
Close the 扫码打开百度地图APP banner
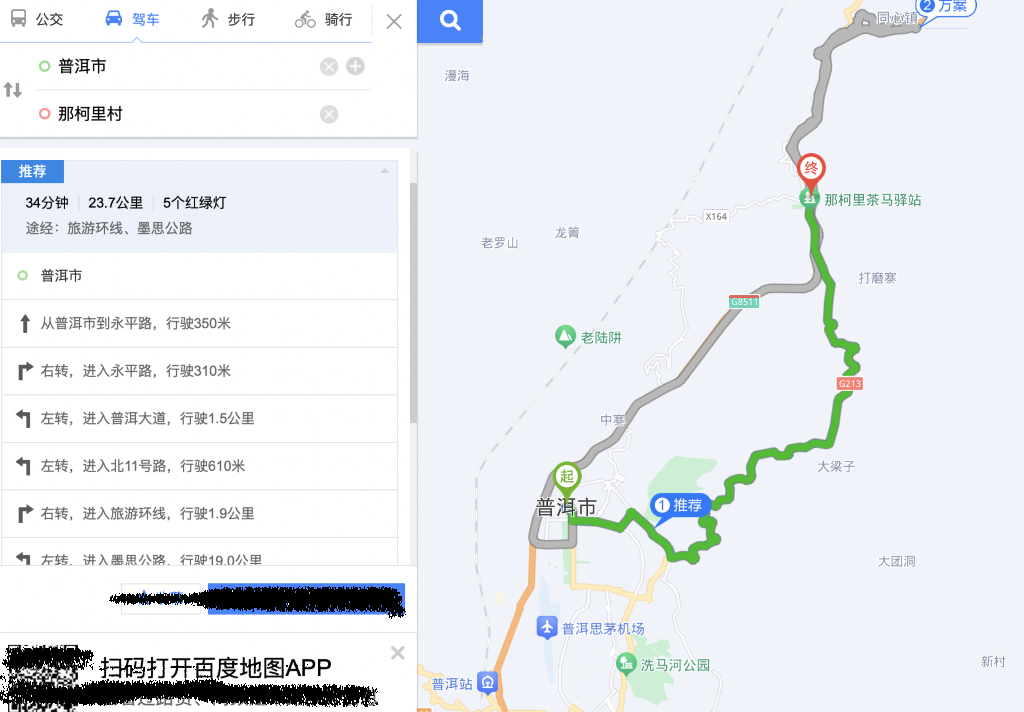398,653
